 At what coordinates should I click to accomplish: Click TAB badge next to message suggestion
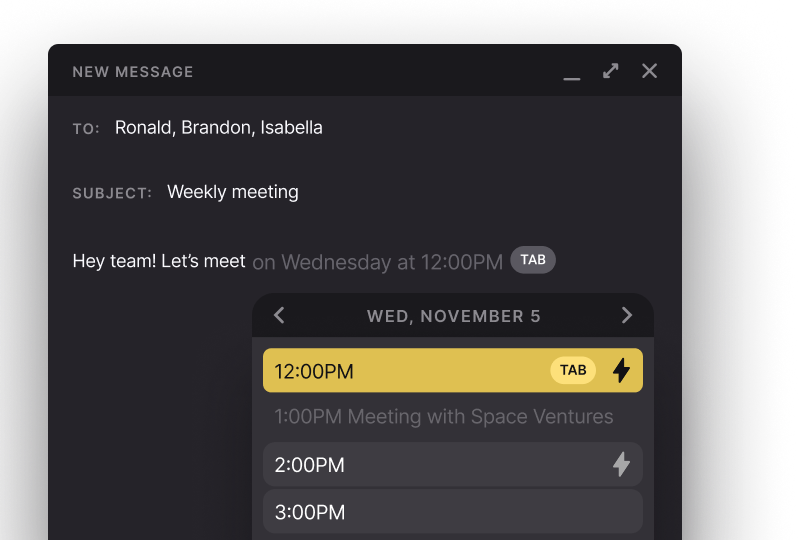(x=533, y=260)
